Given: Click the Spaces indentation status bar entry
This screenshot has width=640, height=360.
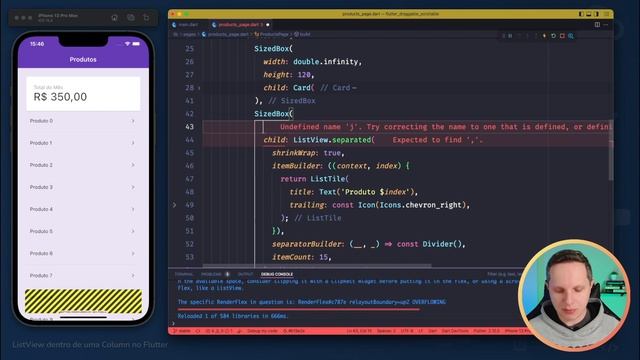Looking at the screenshot, I should [386, 331].
